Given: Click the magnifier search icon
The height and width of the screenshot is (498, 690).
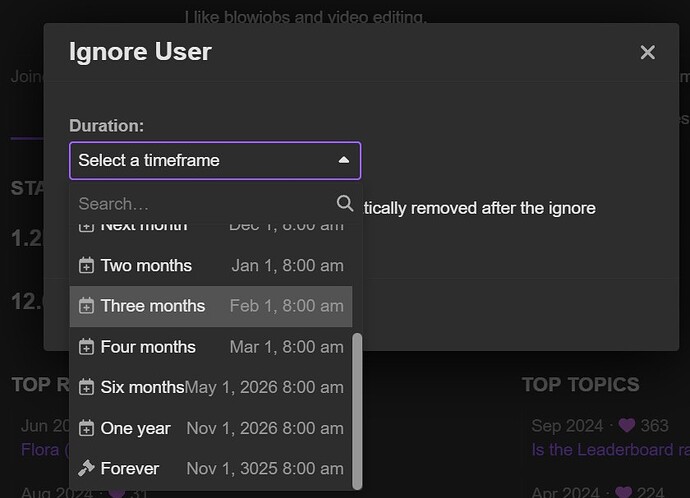Looking at the screenshot, I should click(345, 203).
